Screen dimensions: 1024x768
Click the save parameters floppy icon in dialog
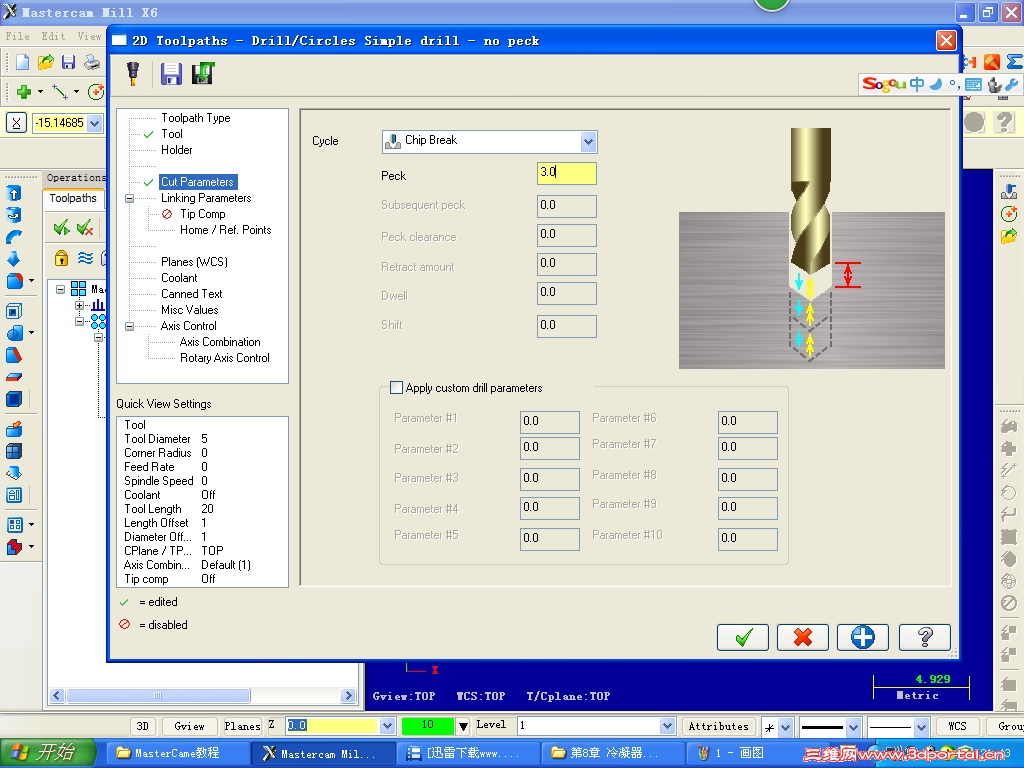click(171, 74)
